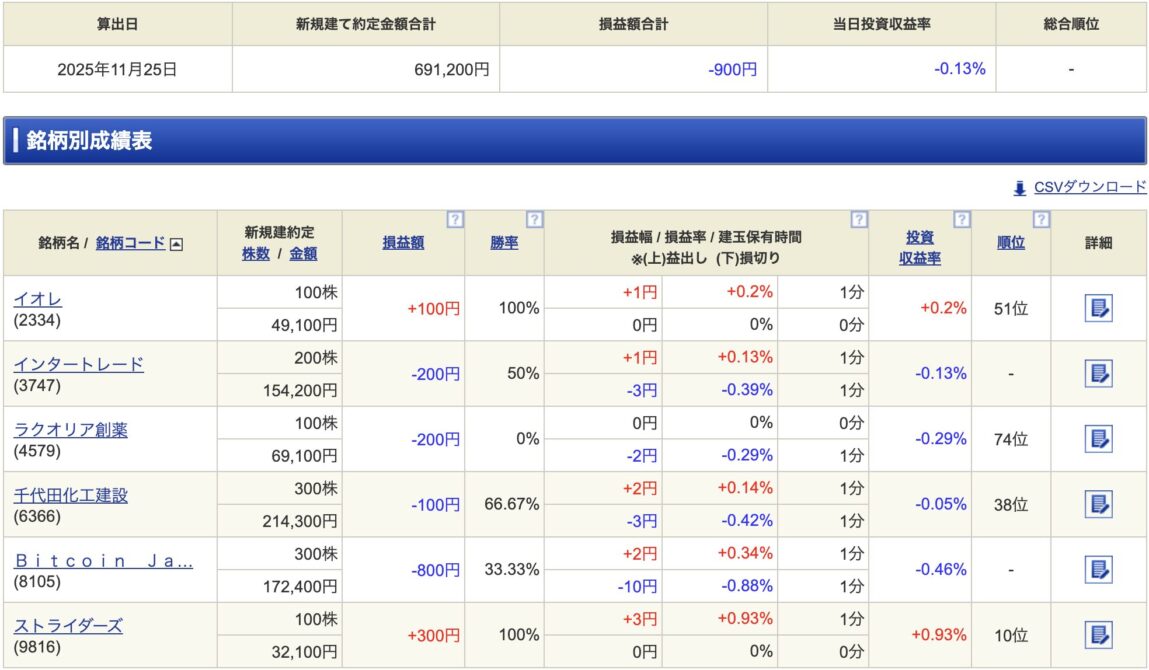Open detail icon for インタートレード row
1149x670 pixels.
coord(1098,374)
